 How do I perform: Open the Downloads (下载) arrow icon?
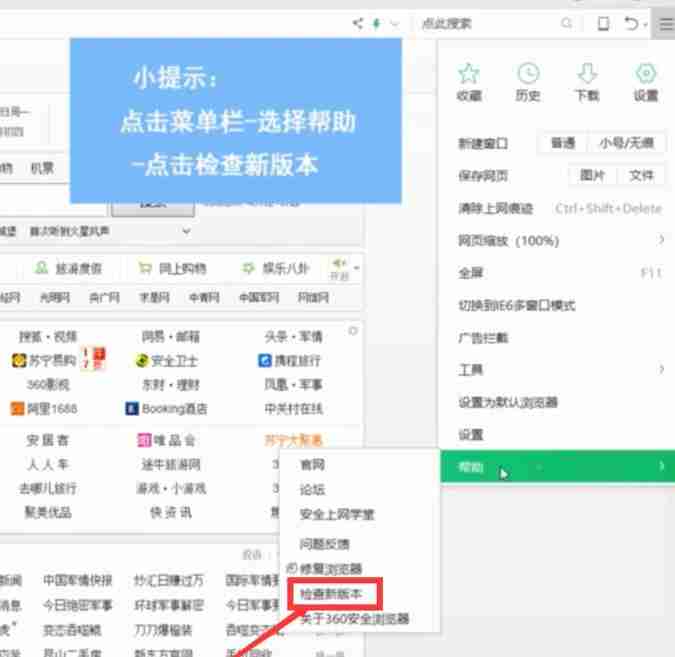587,73
